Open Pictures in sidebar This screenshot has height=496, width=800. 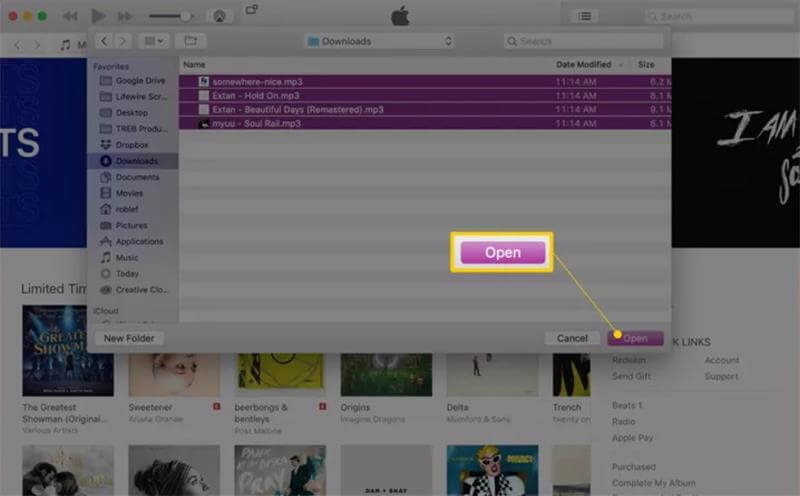(124, 225)
